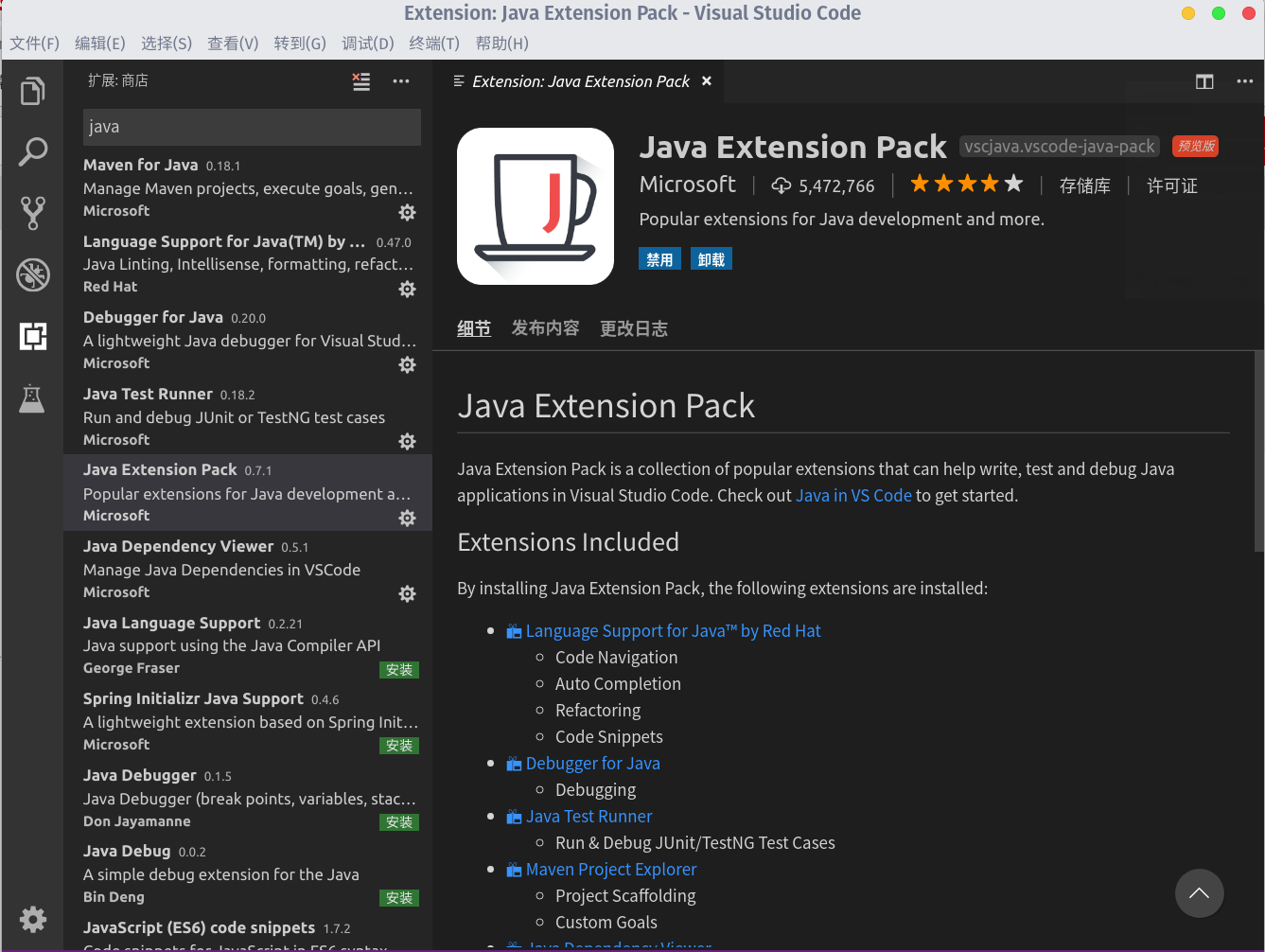The image size is (1265, 952).
Task: Select Java Dependency Viewer list entry
Action: point(248,569)
